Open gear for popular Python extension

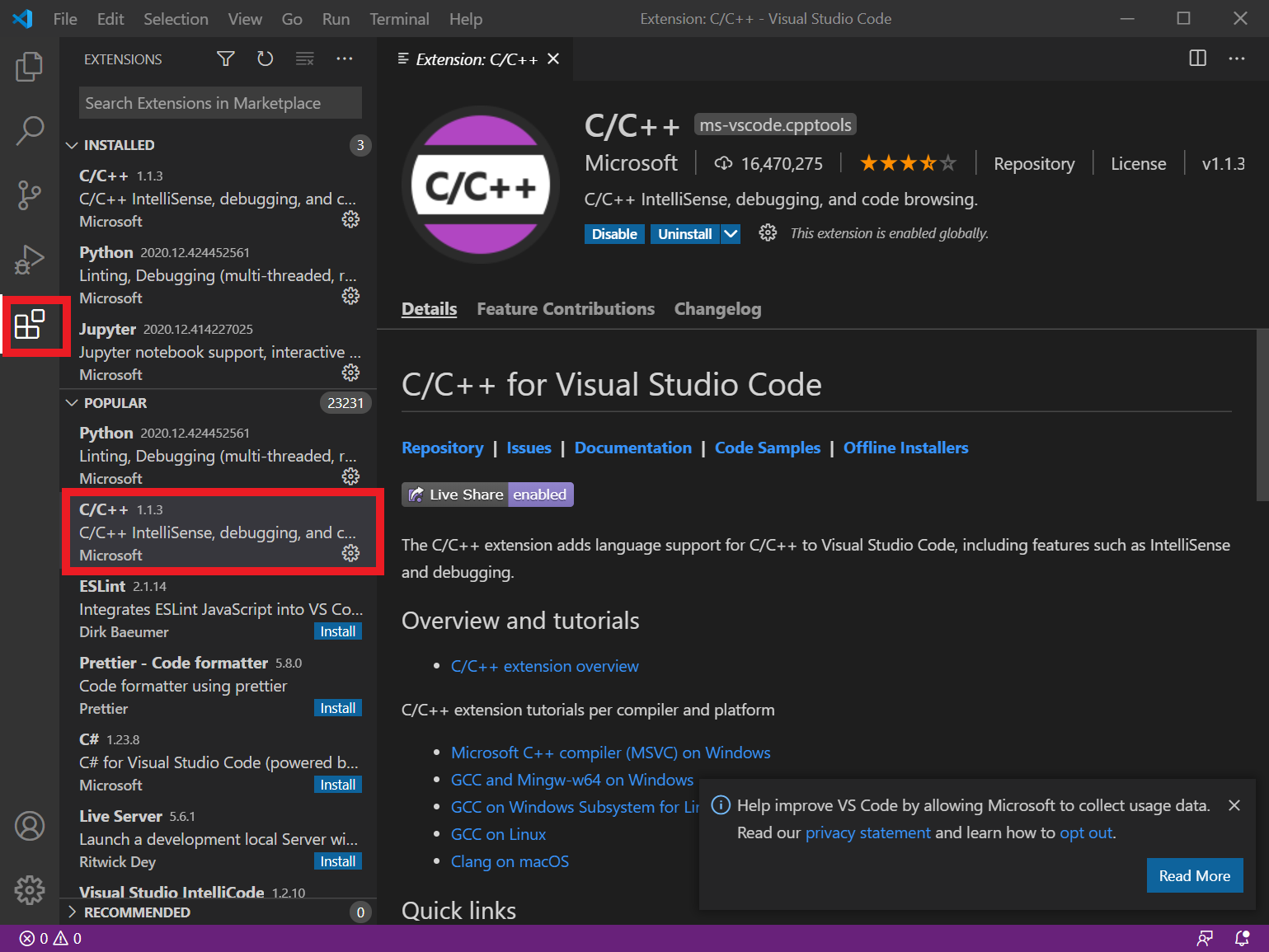coord(350,476)
